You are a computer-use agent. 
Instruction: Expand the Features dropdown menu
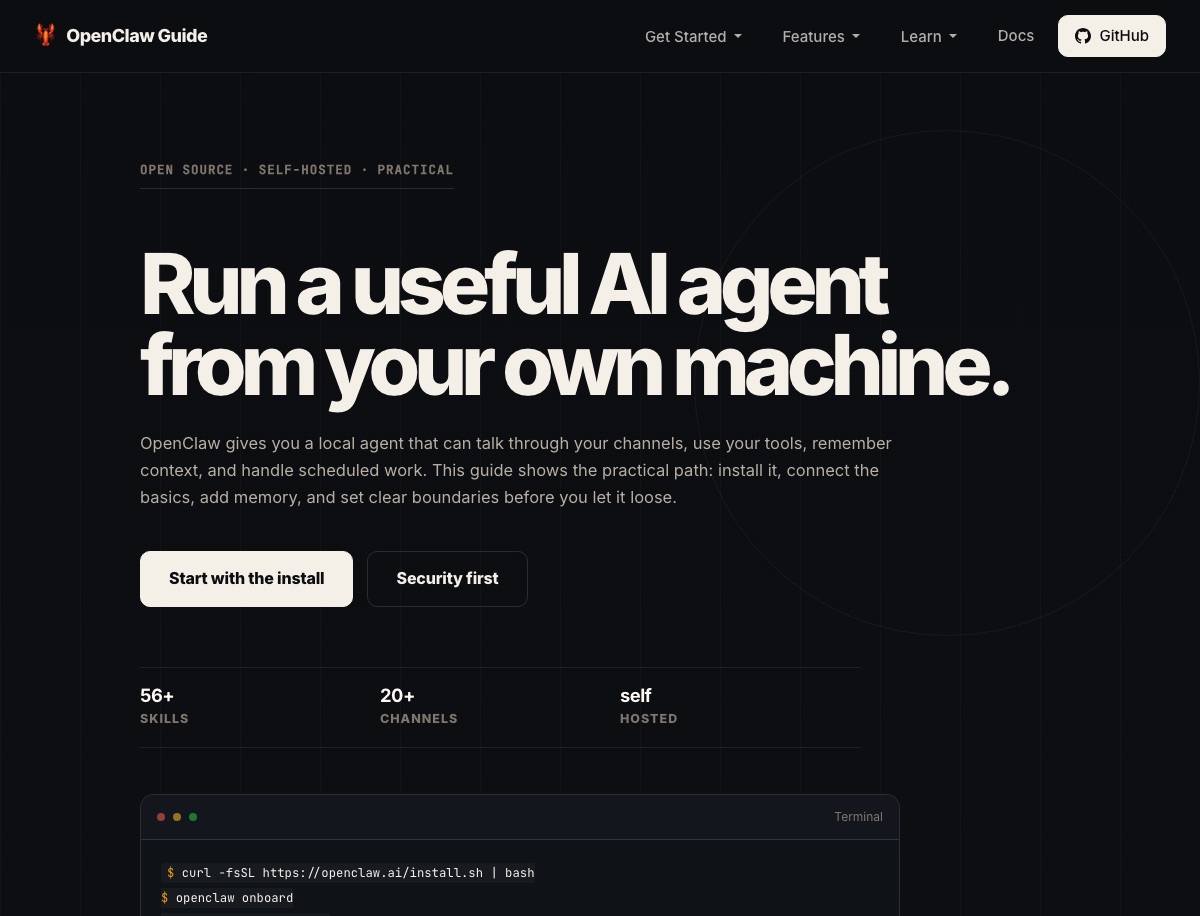(821, 36)
